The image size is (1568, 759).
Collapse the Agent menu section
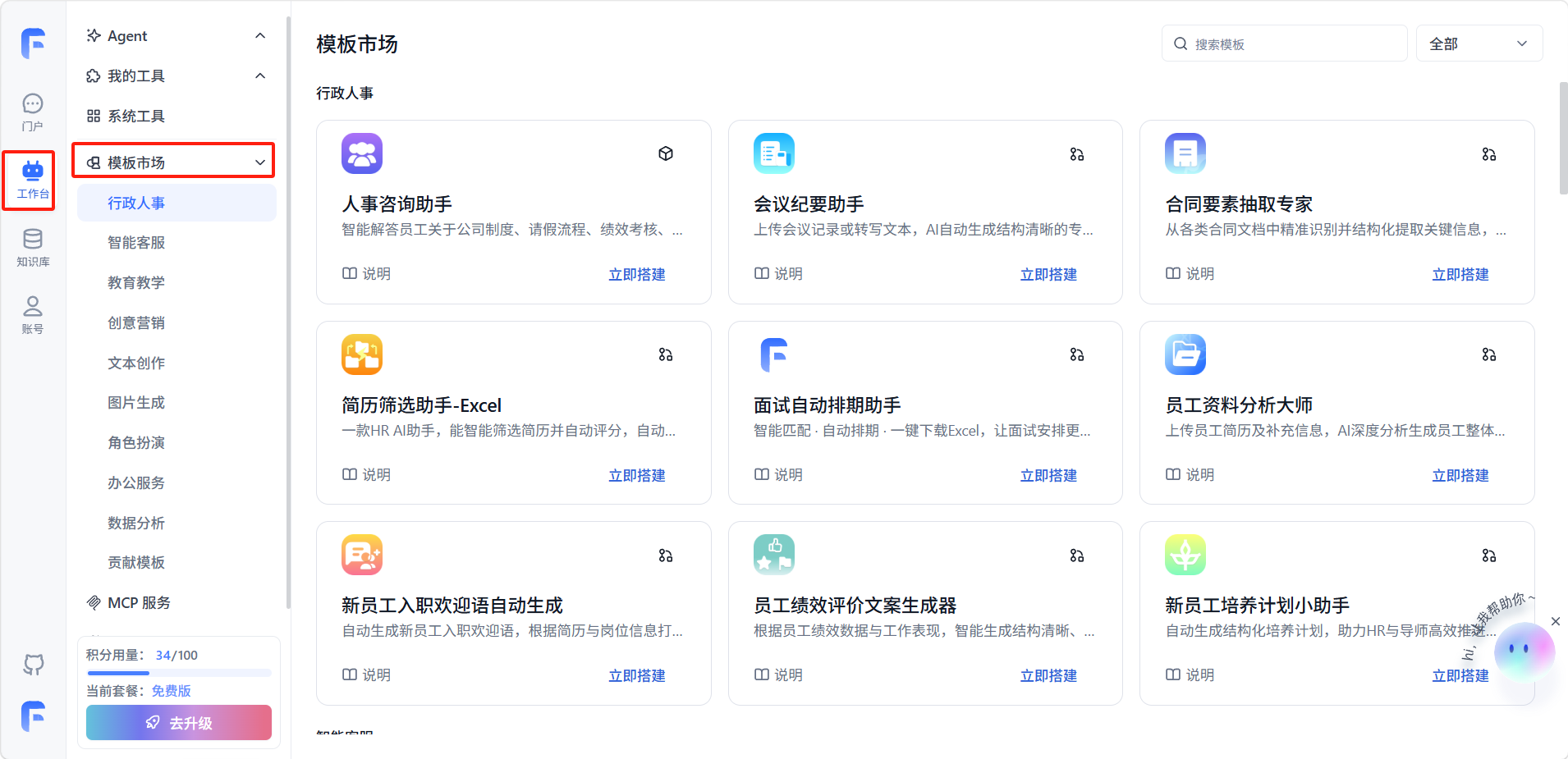260,36
